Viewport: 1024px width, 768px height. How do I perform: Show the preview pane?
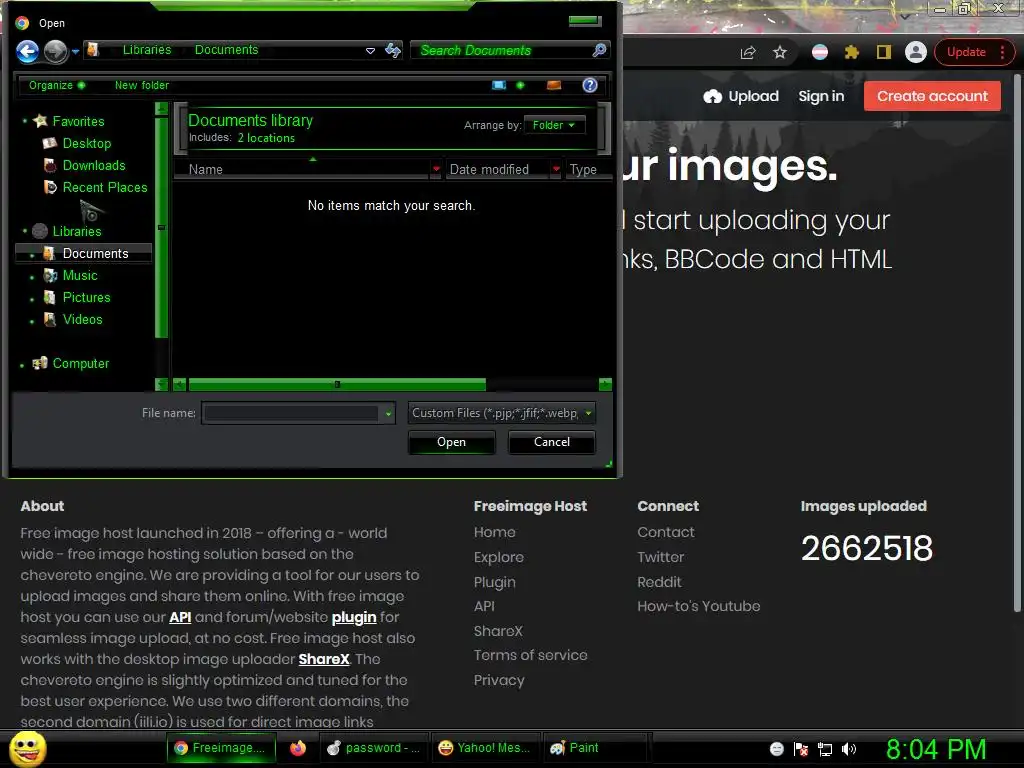pyautogui.click(x=554, y=85)
